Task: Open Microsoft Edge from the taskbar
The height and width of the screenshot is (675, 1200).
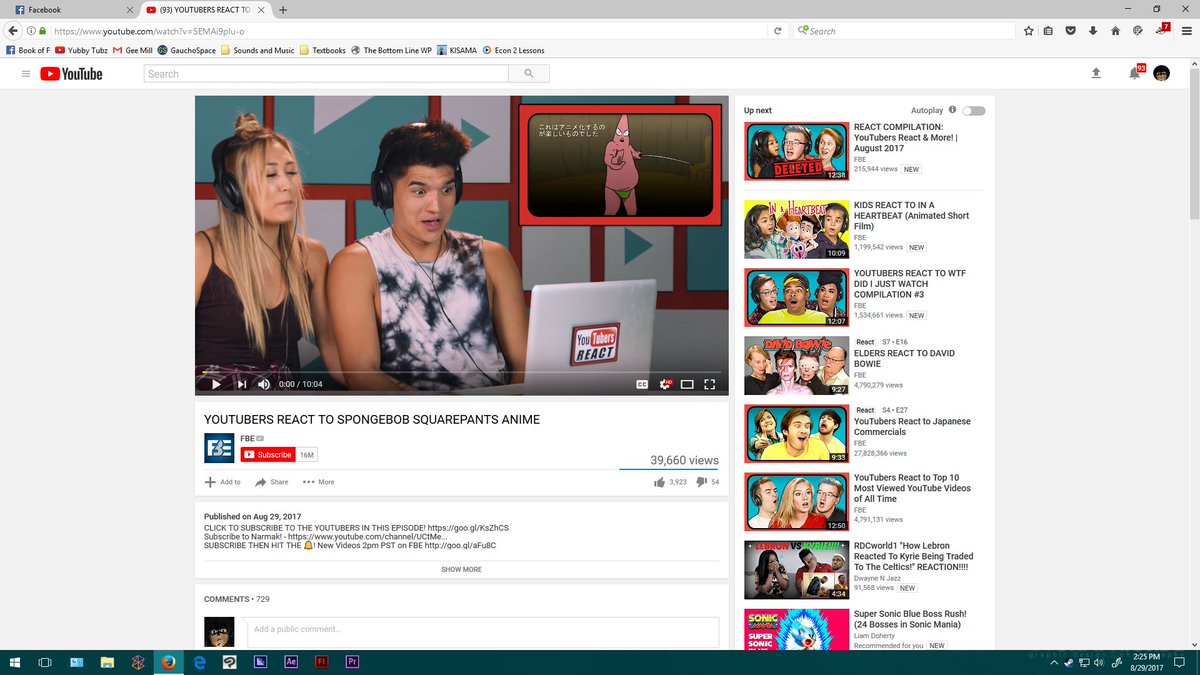Action: pyautogui.click(x=199, y=662)
